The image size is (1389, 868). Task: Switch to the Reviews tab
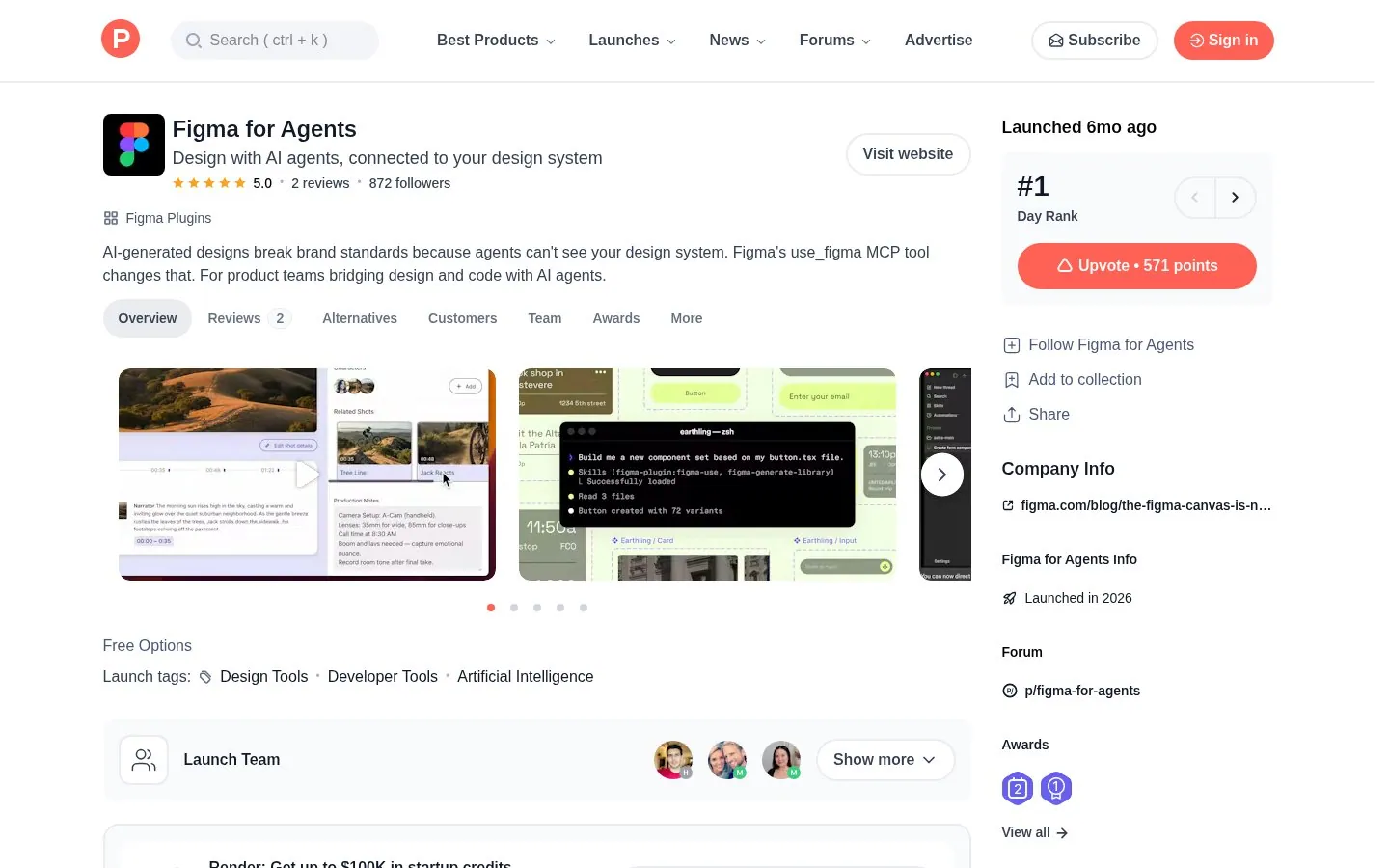click(249, 318)
